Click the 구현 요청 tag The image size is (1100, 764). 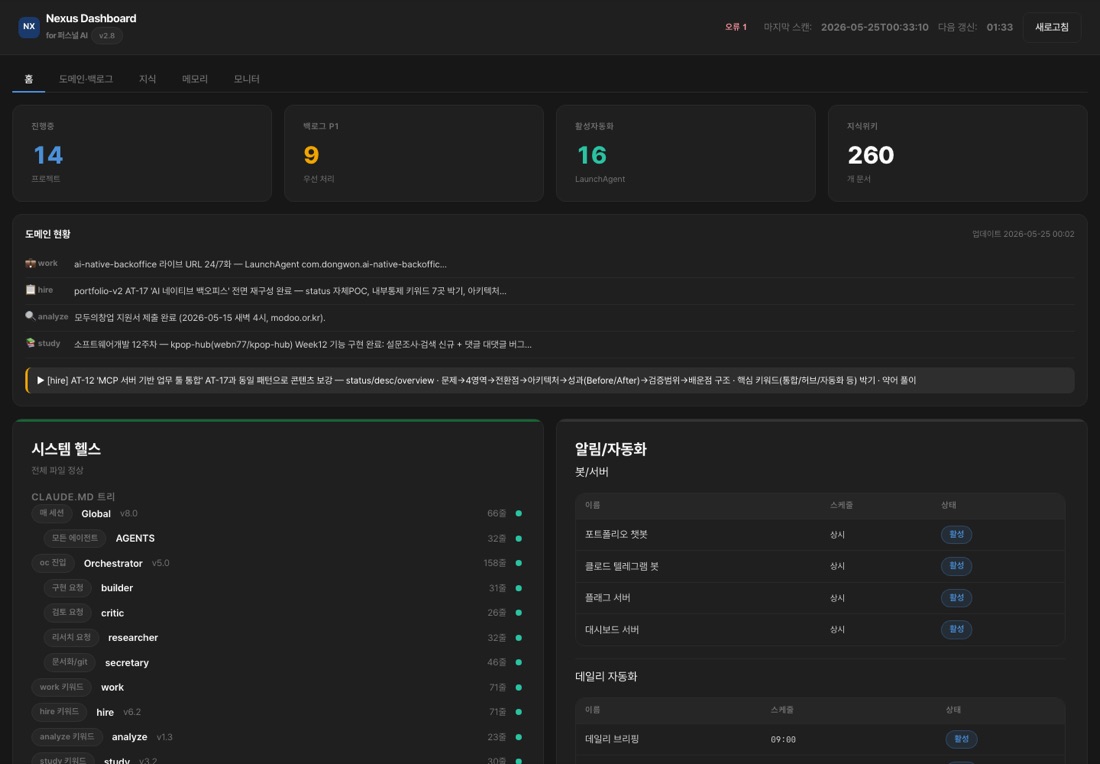[x=67, y=588]
